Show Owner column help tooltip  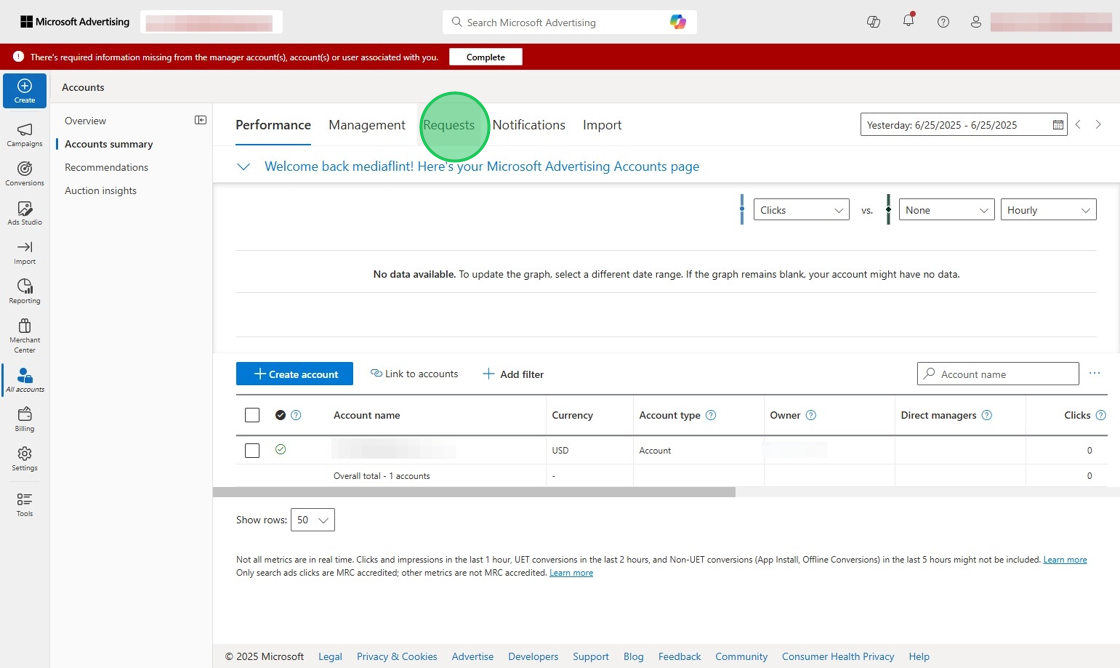point(811,415)
